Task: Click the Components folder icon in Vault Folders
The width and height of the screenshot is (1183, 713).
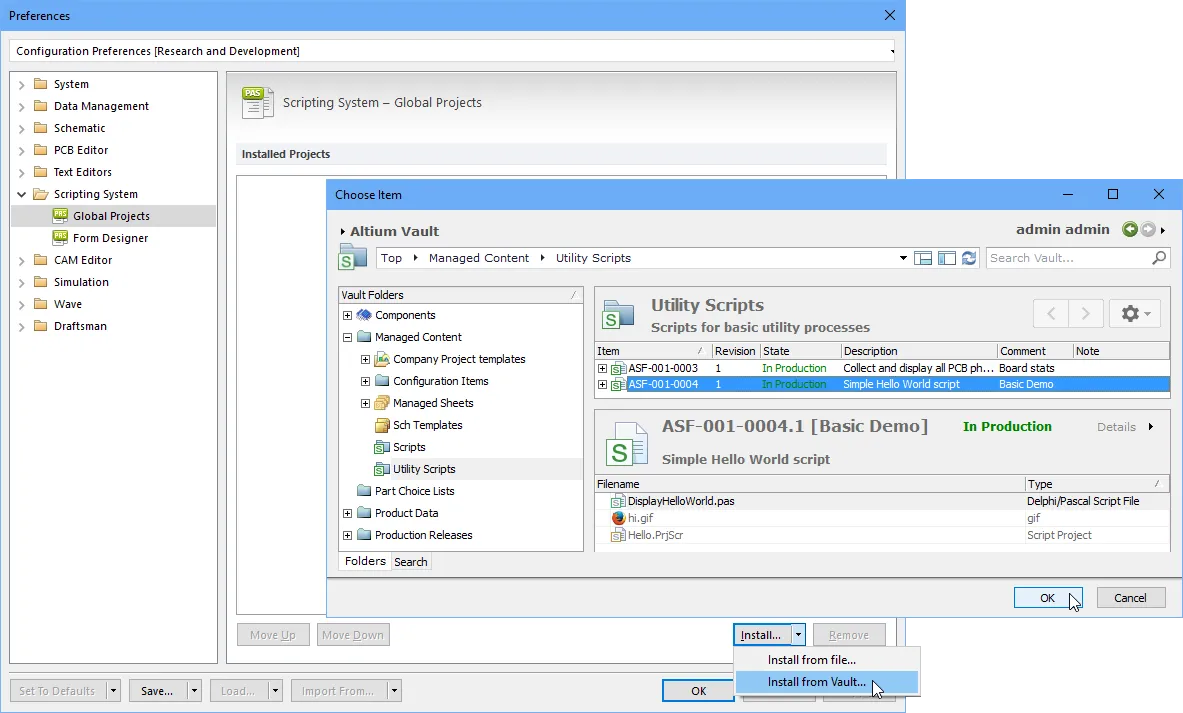Action: tap(364, 315)
